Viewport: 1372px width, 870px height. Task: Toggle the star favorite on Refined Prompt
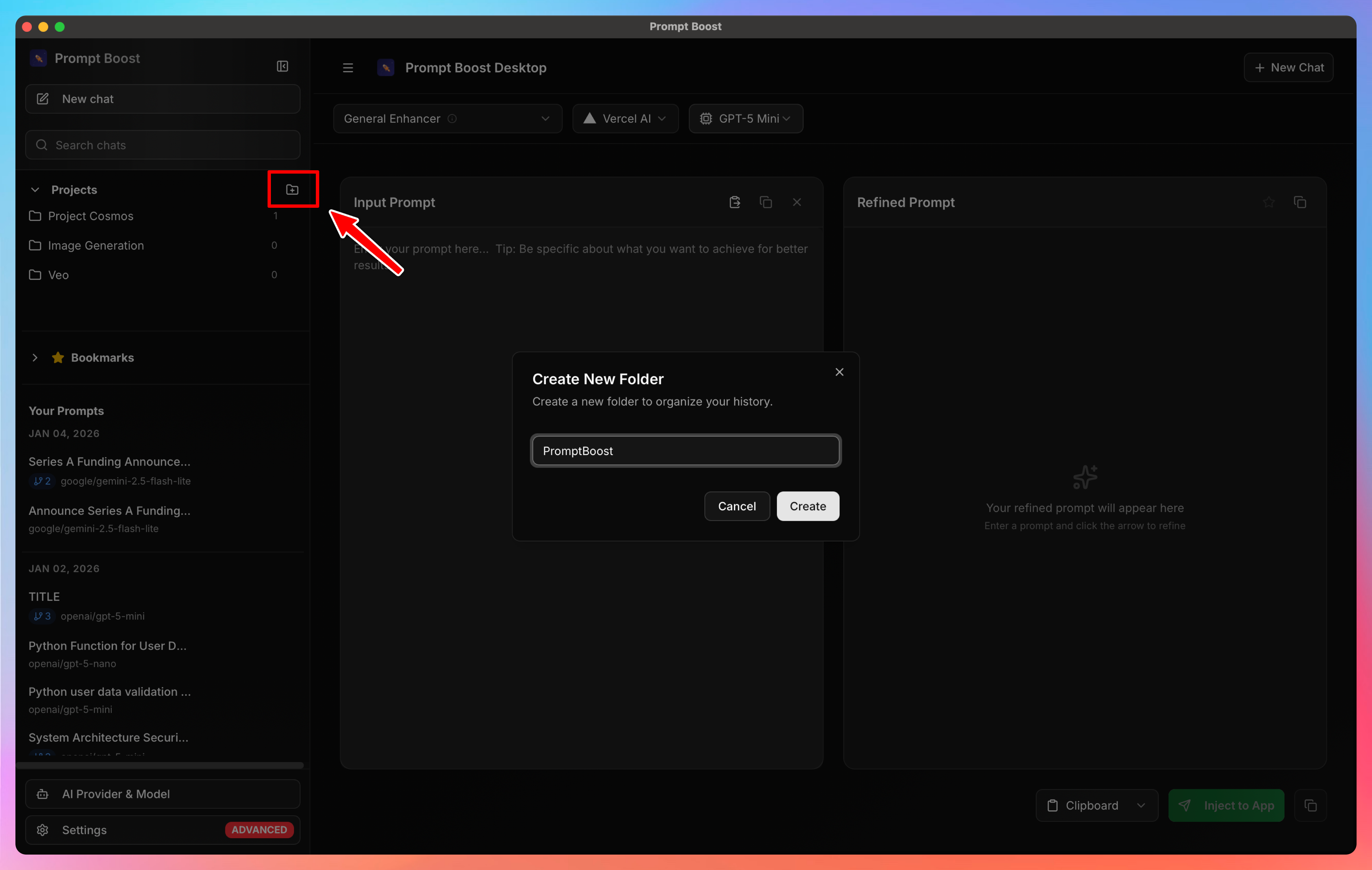click(1269, 201)
